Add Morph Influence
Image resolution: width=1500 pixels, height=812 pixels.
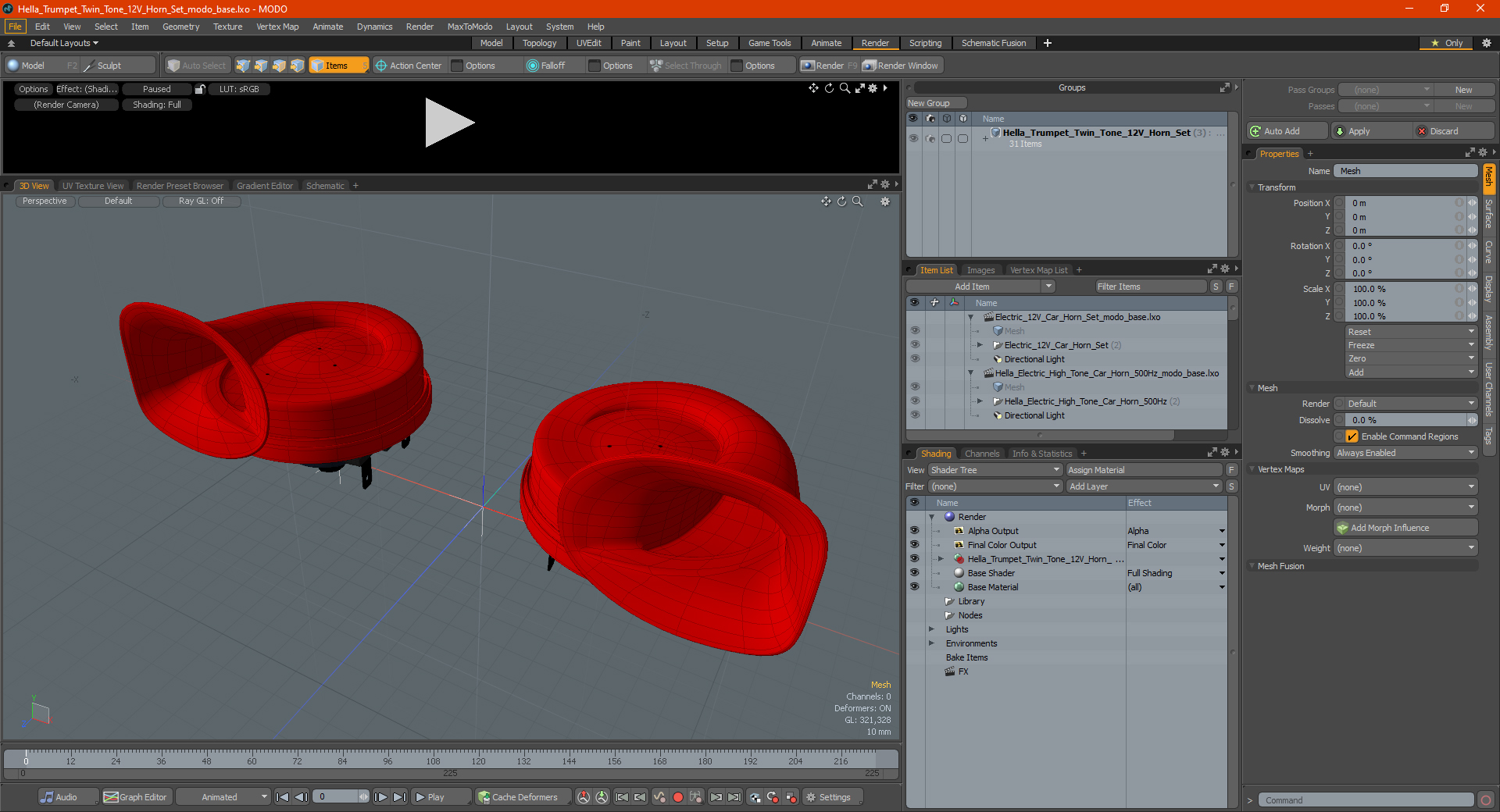click(1405, 528)
